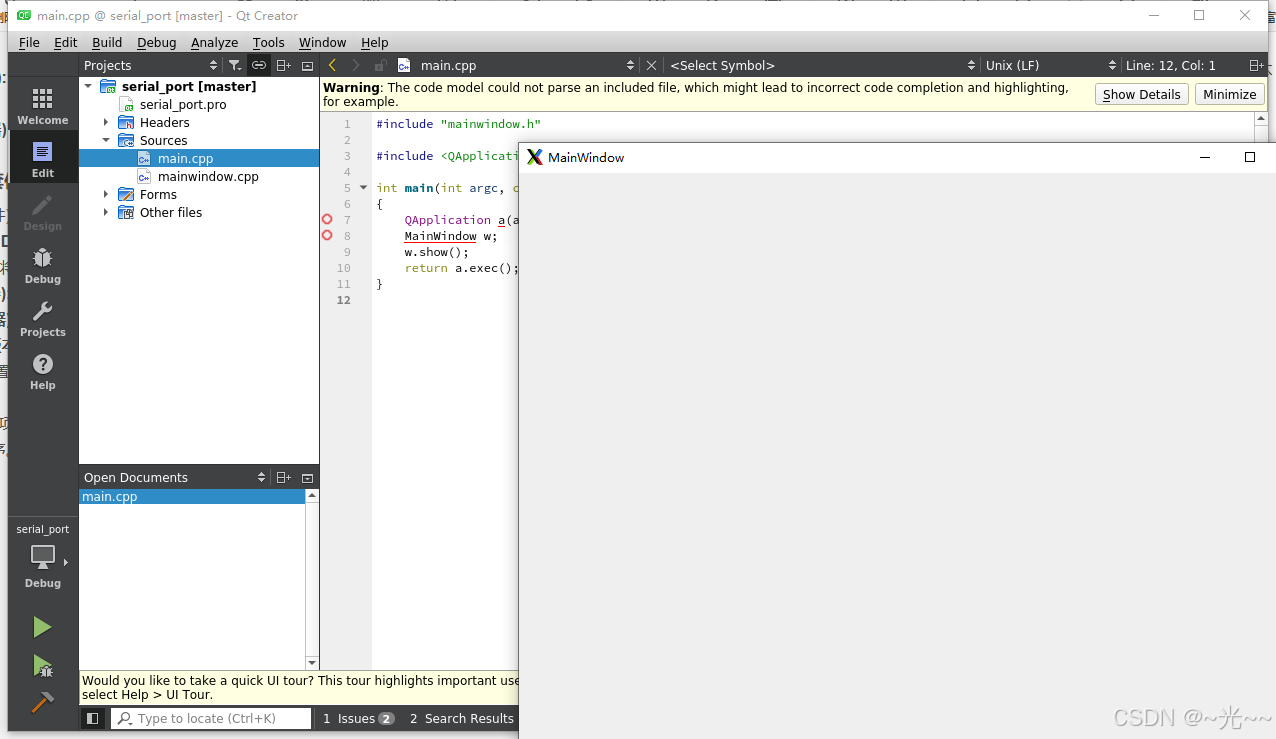Open the Search Results output pane
This screenshot has width=1276, height=739.
coord(461,718)
